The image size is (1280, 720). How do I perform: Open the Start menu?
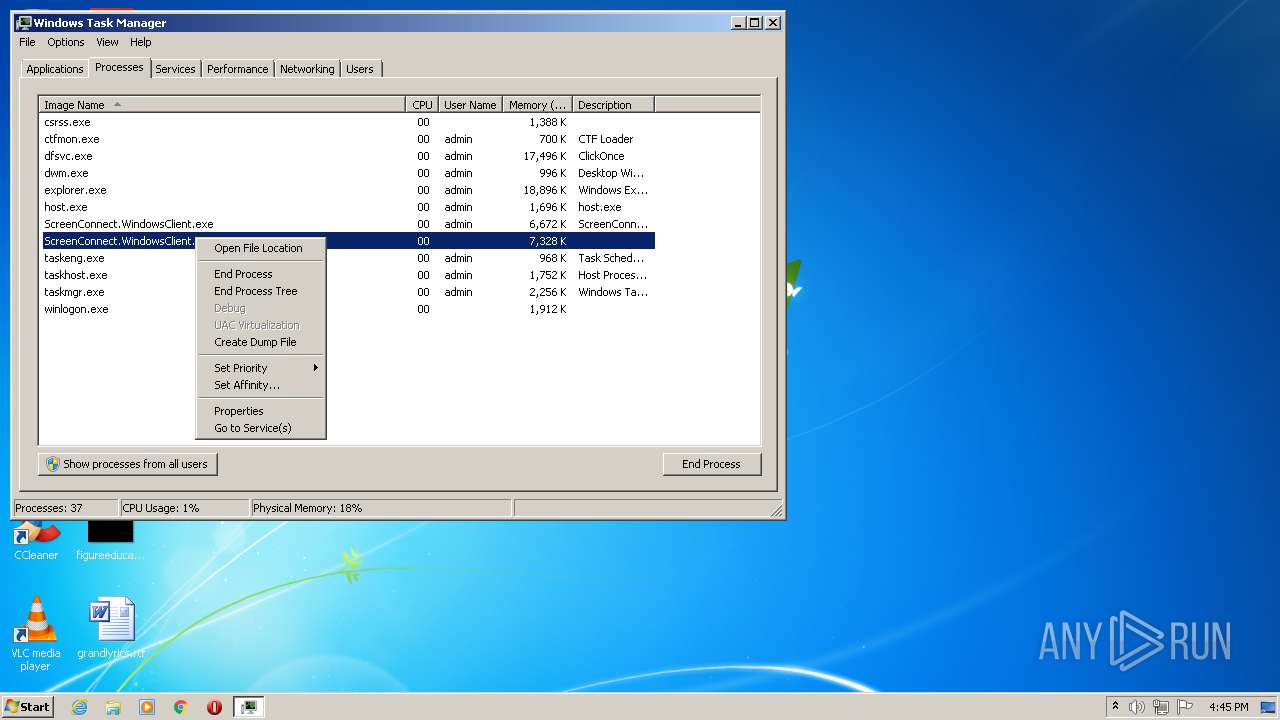pyautogui.click(x=28, y=707)
